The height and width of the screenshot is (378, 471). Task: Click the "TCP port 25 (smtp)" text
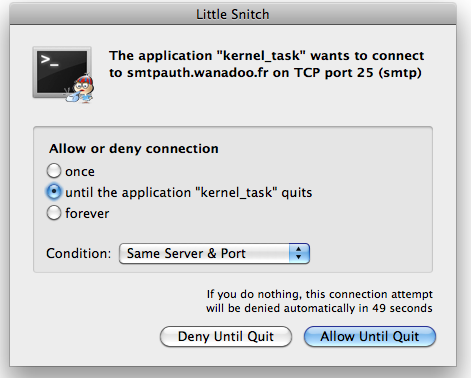pos(358,73)
